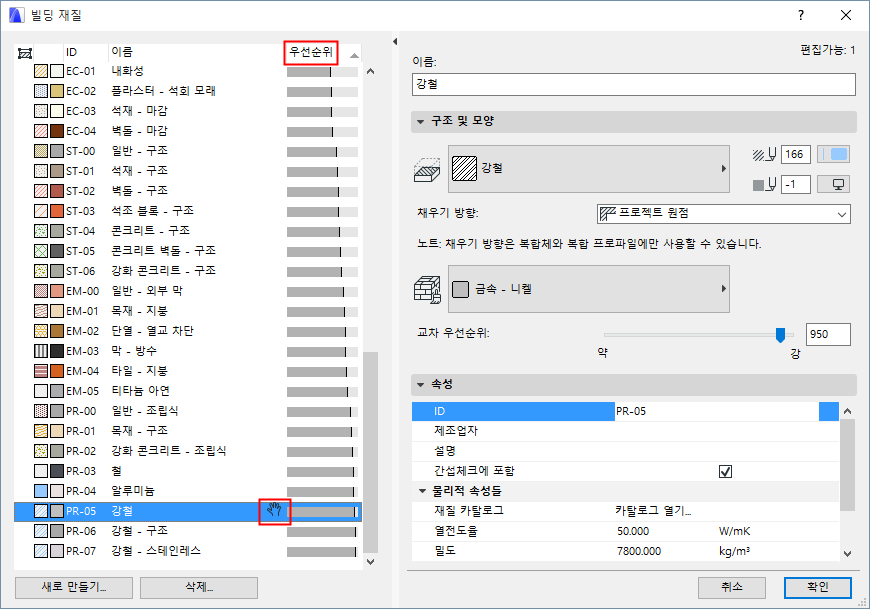This screenshot has width=870, height=609.
Task: Sort list by the 우선순위 column header
Action: pos(311,52)
